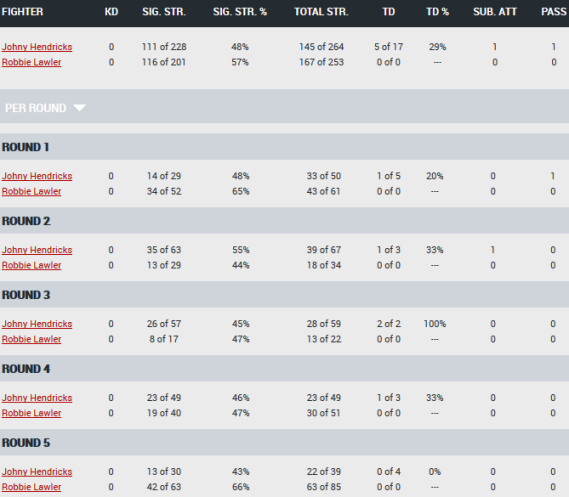The image size is (569, 497).
Task: Click Robbie Lawler link under Round 4
Action: pyautogui.click(x=32, y=413)
